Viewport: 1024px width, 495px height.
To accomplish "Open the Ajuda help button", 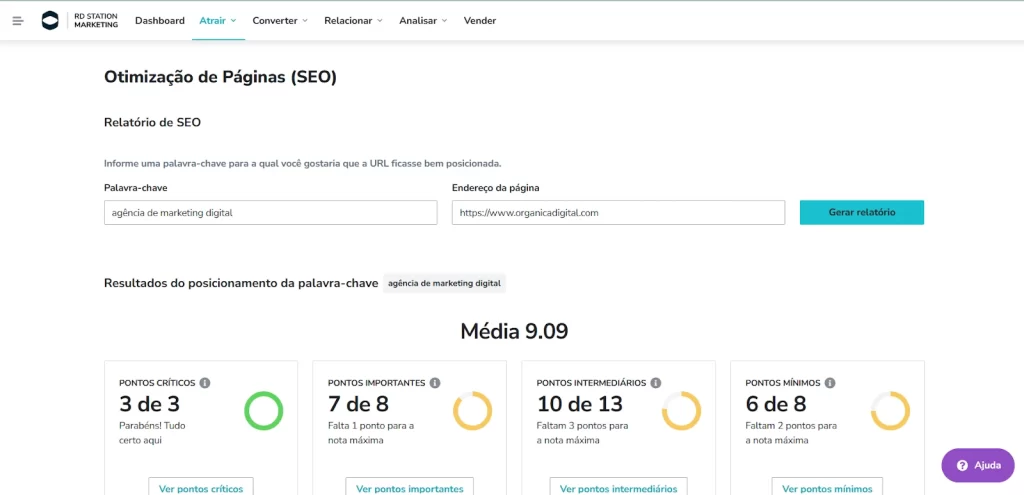I will (x=978, y=465).
